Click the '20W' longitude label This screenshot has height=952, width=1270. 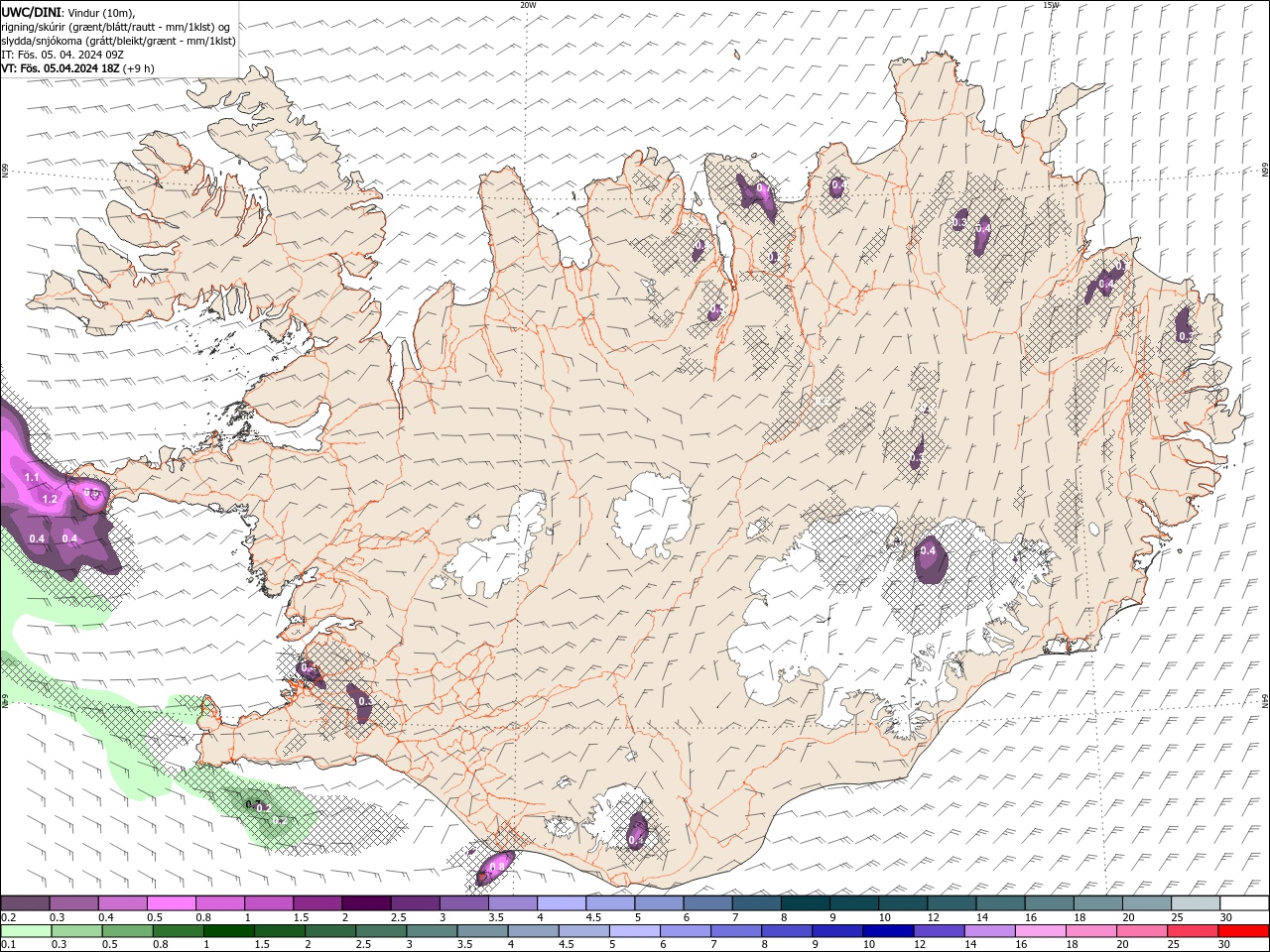coord(528,5)
